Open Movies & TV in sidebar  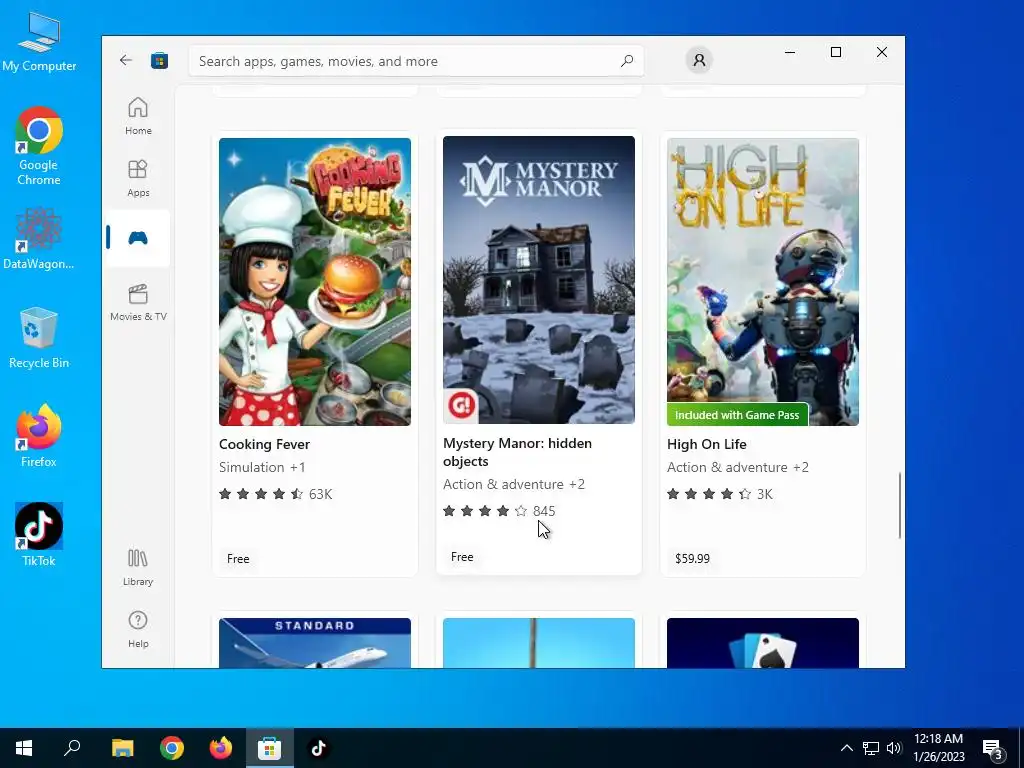[138, 302]
